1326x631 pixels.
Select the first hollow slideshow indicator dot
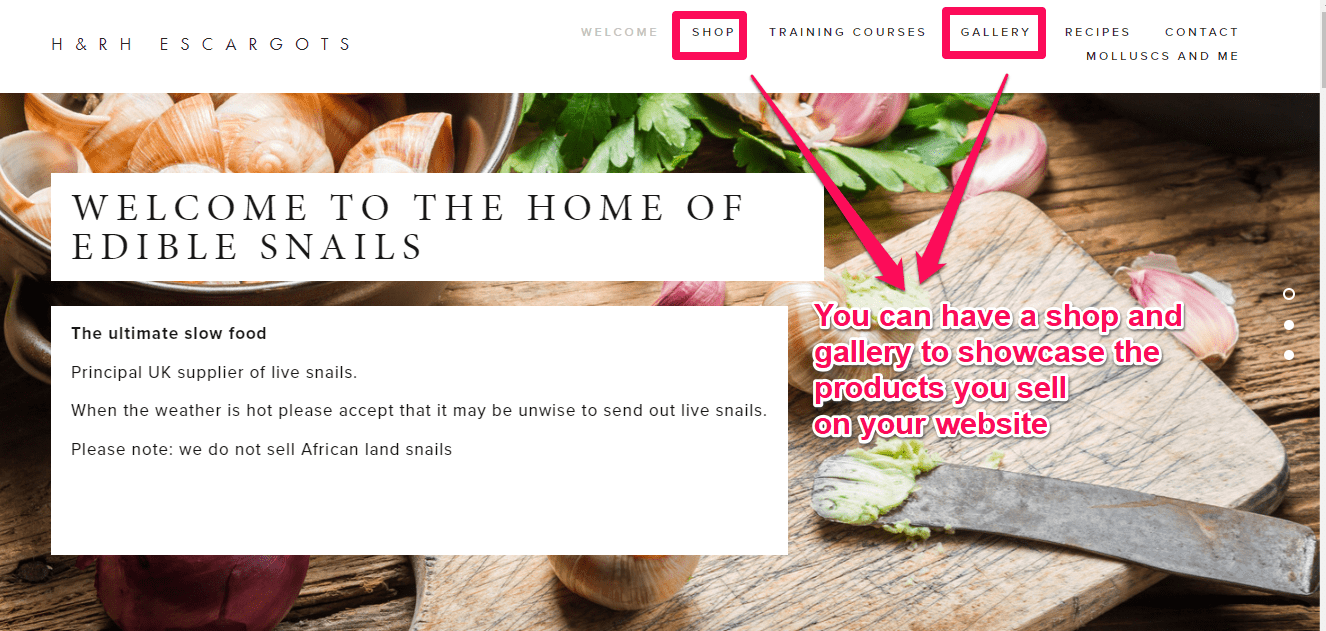[x=1289, y=294]
